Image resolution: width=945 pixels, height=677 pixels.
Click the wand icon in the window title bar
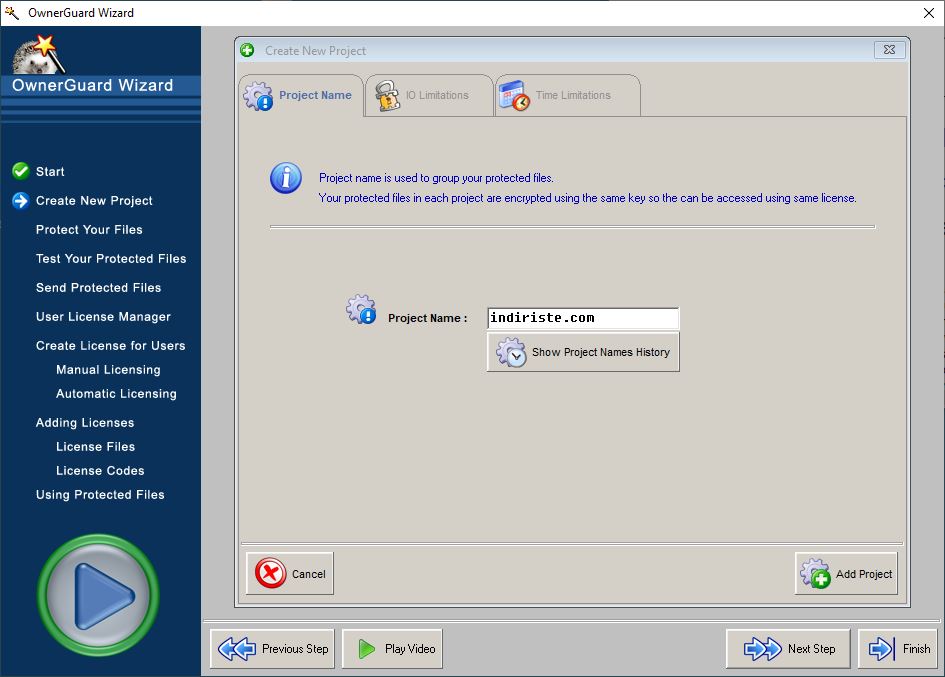[x=11, y=13]
